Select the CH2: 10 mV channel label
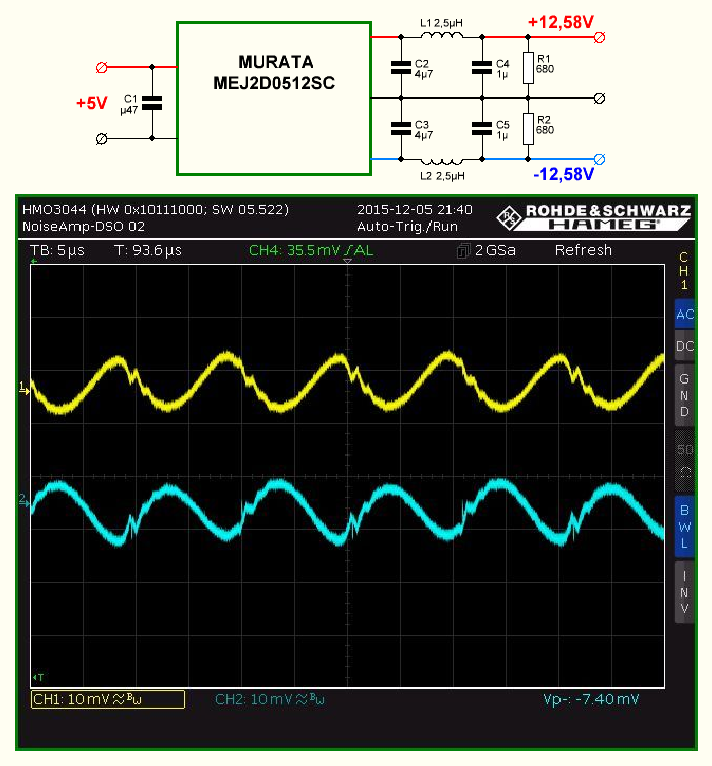 [x=270, y=699]
